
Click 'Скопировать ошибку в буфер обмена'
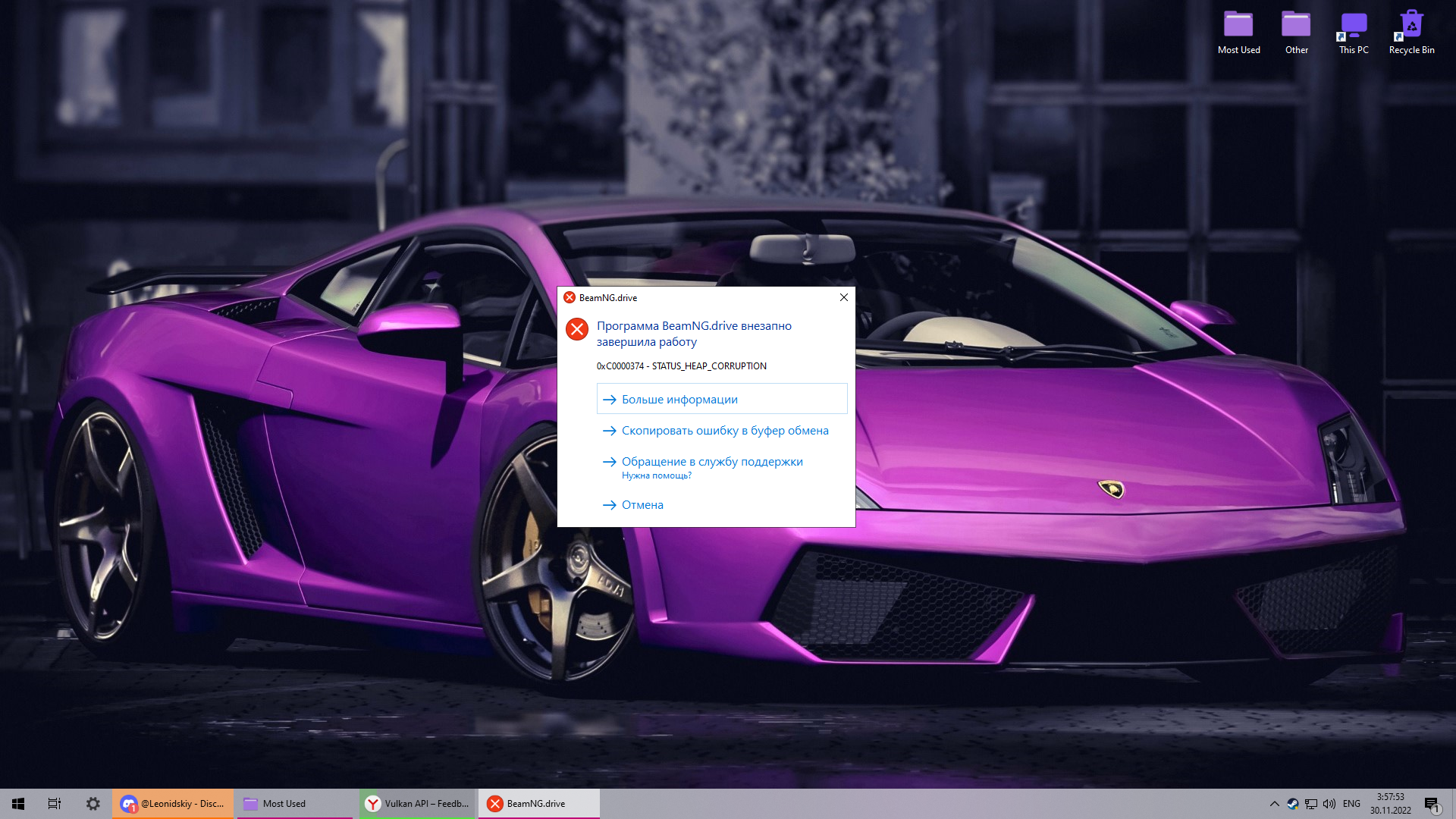click(724, 431)
